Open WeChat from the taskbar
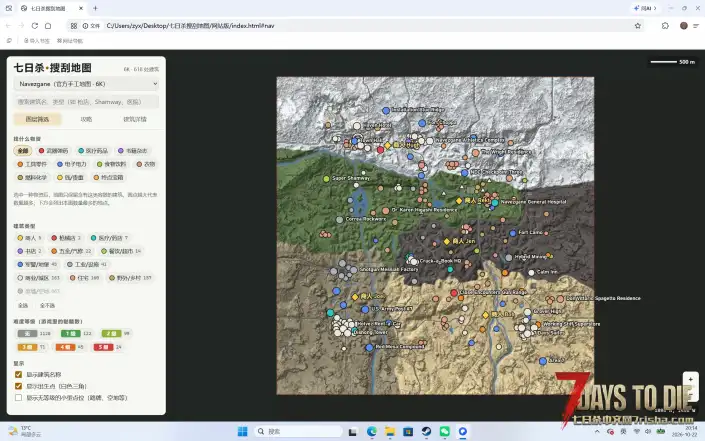This screenshot has height=441, width=705. tap(445, 432)
